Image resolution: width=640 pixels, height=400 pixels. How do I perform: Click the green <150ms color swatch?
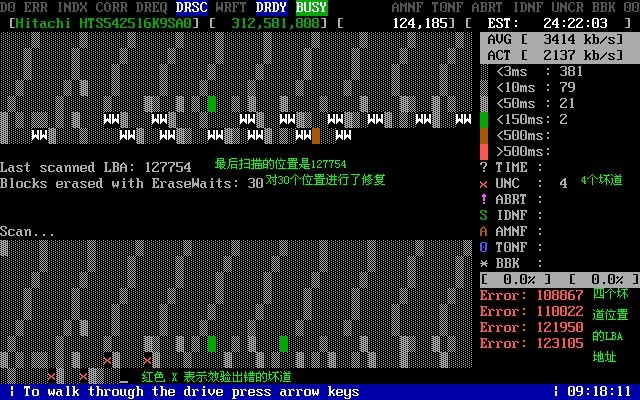484,120
